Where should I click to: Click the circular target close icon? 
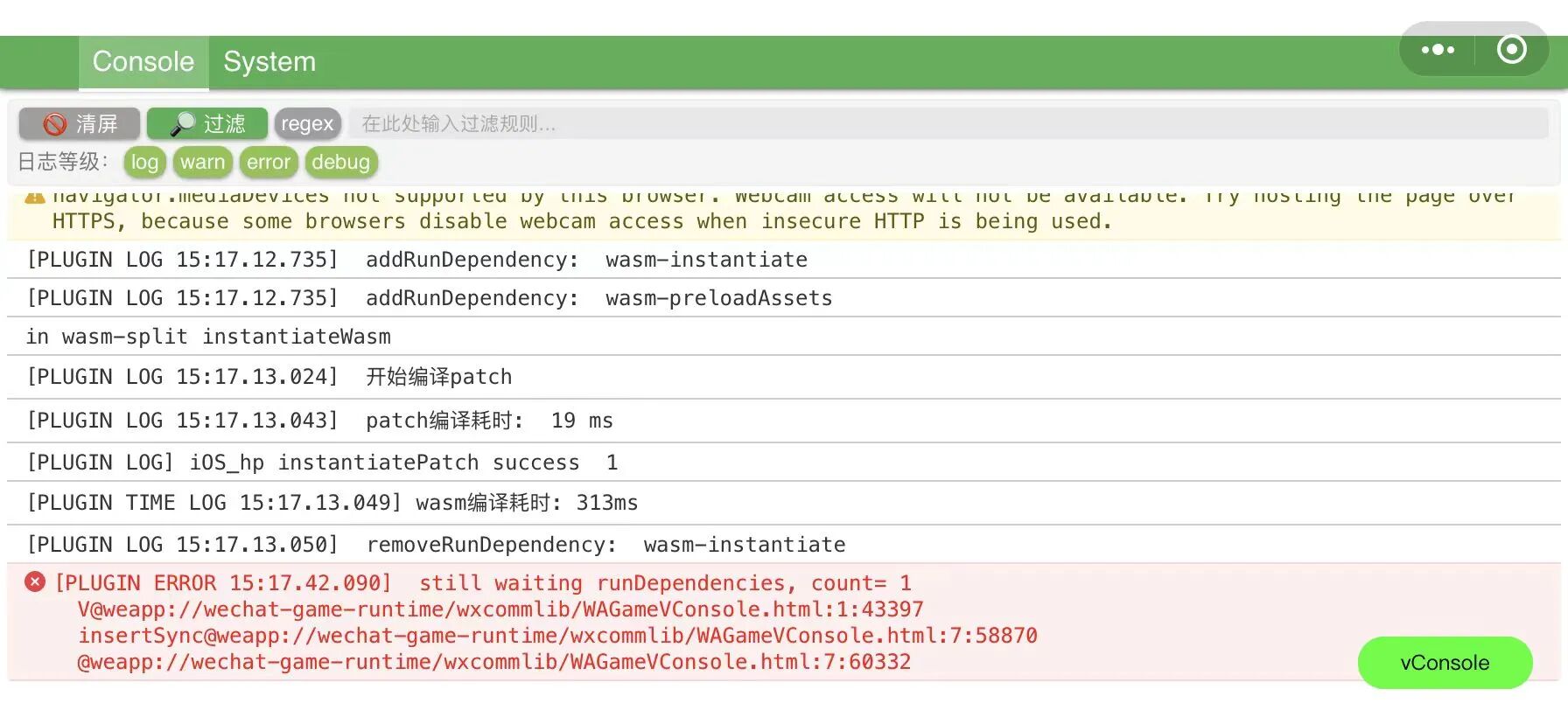[x=1511, y=50]
